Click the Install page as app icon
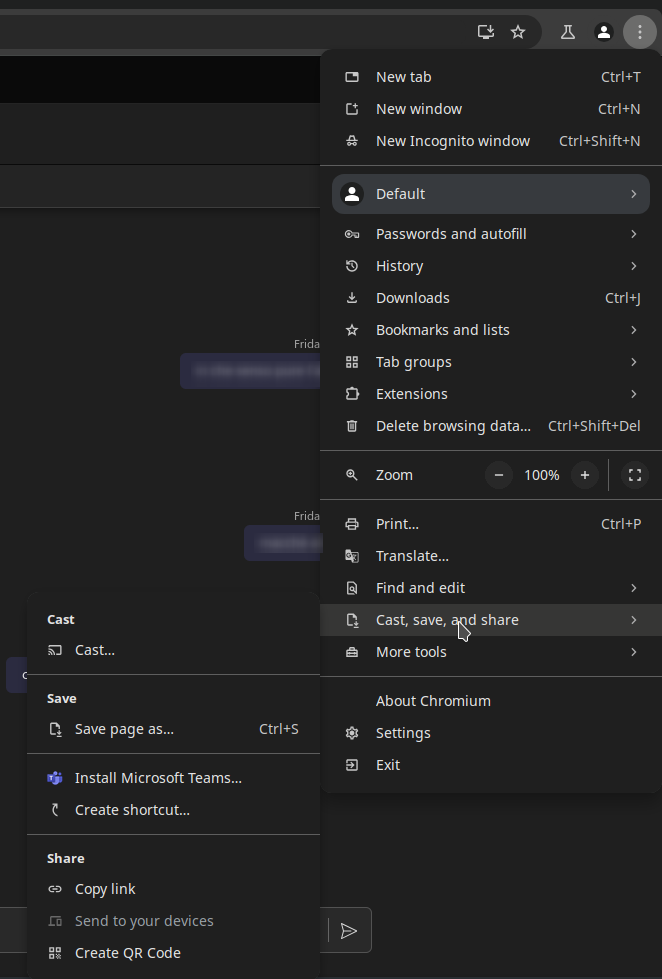The image size is (662, 979). 486,31
